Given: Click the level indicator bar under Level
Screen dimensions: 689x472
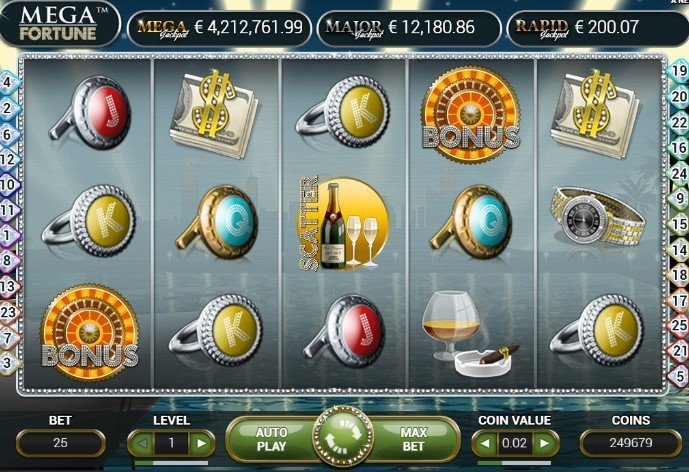Looking at the screenshot, I should coord(171,463).
